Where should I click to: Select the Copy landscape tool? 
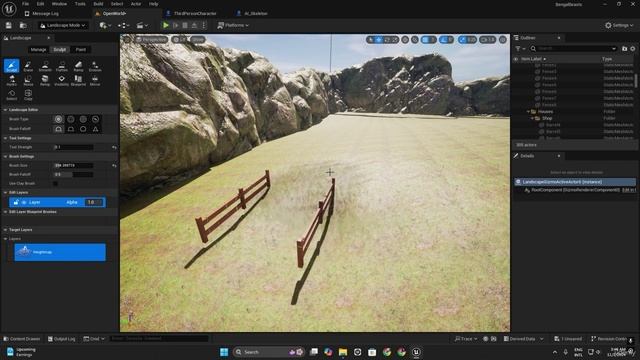(28, 95)
